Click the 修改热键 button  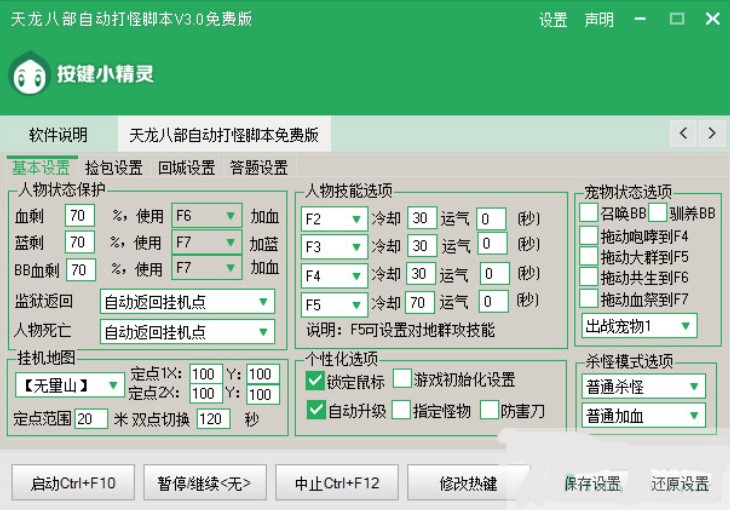point(468,483)
